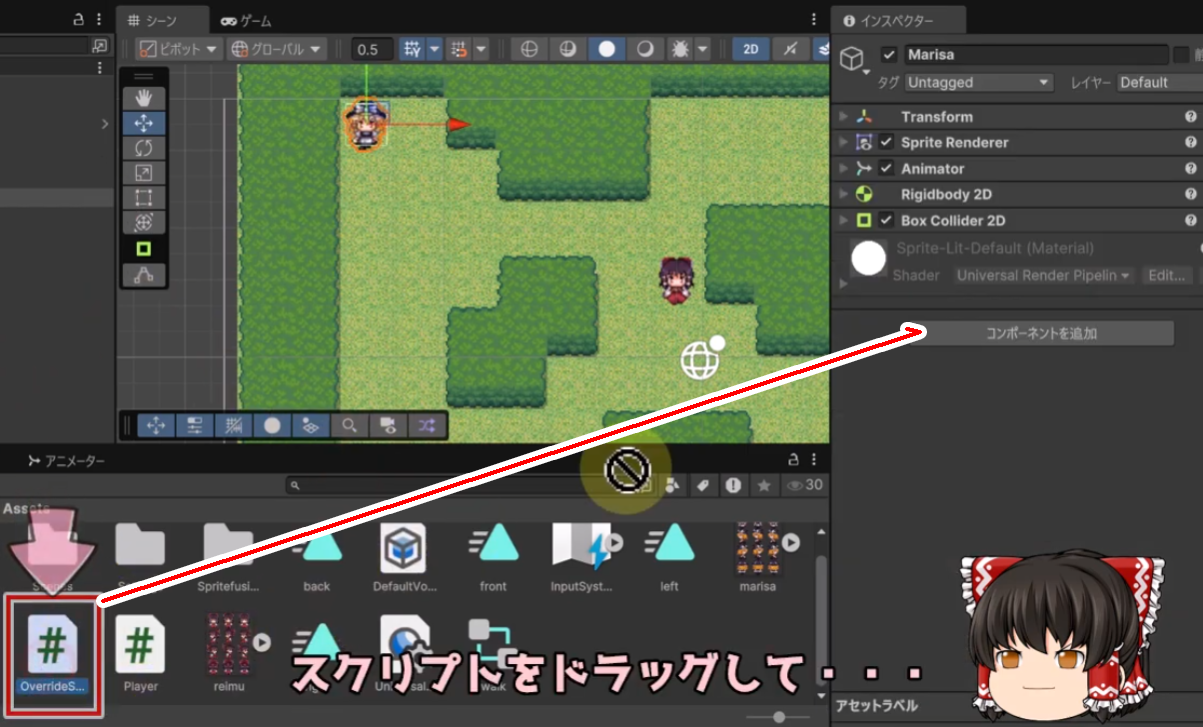The image size is (1203, 727).
Task: Click コンポーネントを追加 add component button
Action: 1041,334
